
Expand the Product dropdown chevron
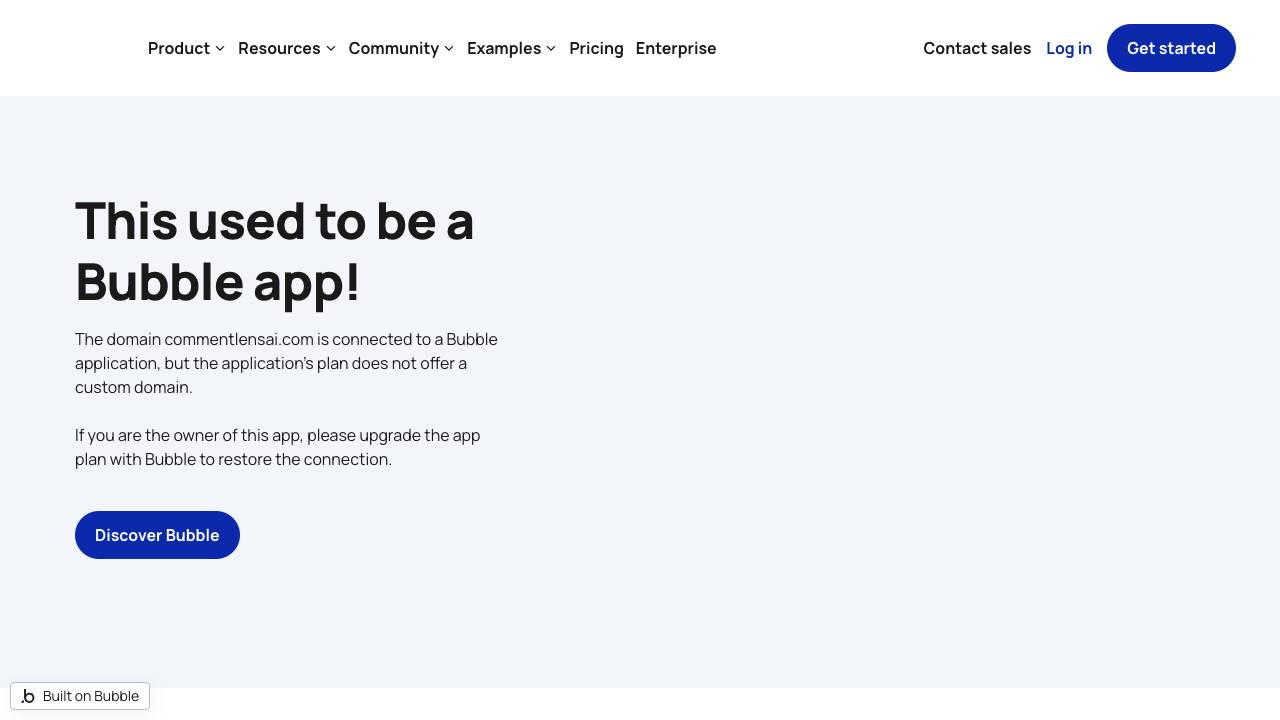click(220, 49)
